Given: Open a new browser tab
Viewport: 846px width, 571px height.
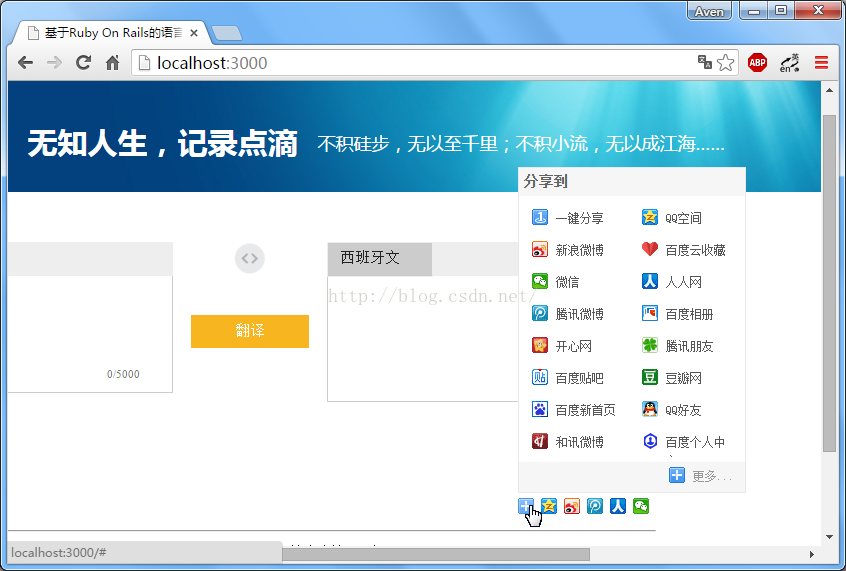Looking at the screenshot, I should coord(227,33).
